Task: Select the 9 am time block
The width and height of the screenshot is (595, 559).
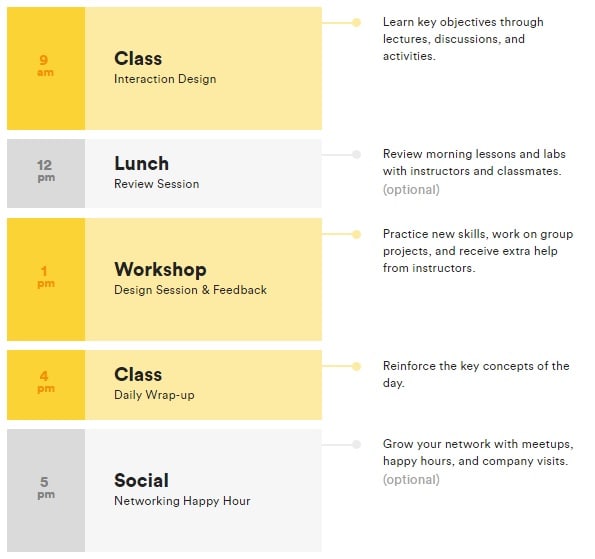Action: pyautogui.click(x=46, y=68)
